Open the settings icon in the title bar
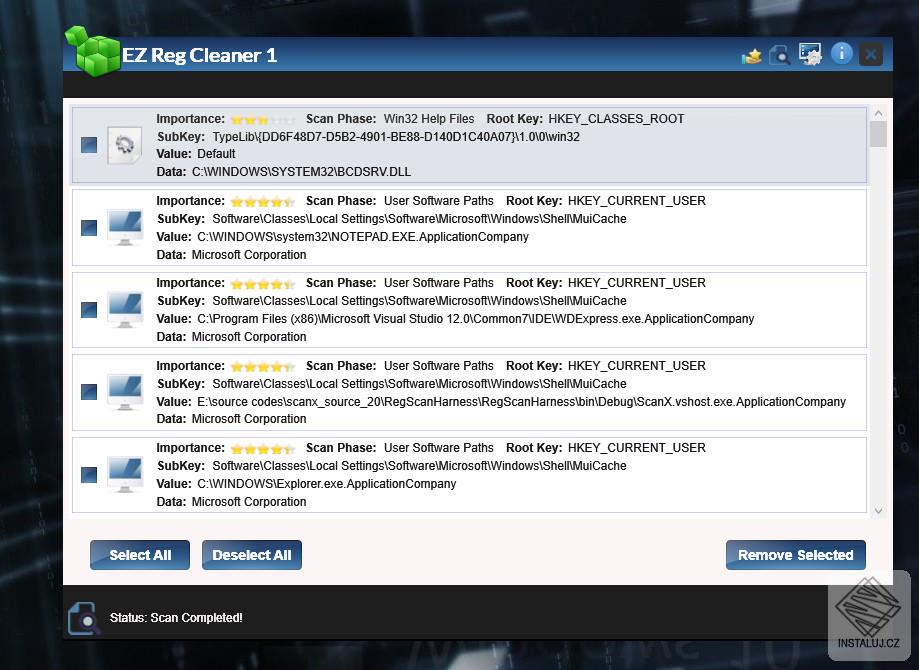Screen dimensions: 919x670 (x=810, y=55)
